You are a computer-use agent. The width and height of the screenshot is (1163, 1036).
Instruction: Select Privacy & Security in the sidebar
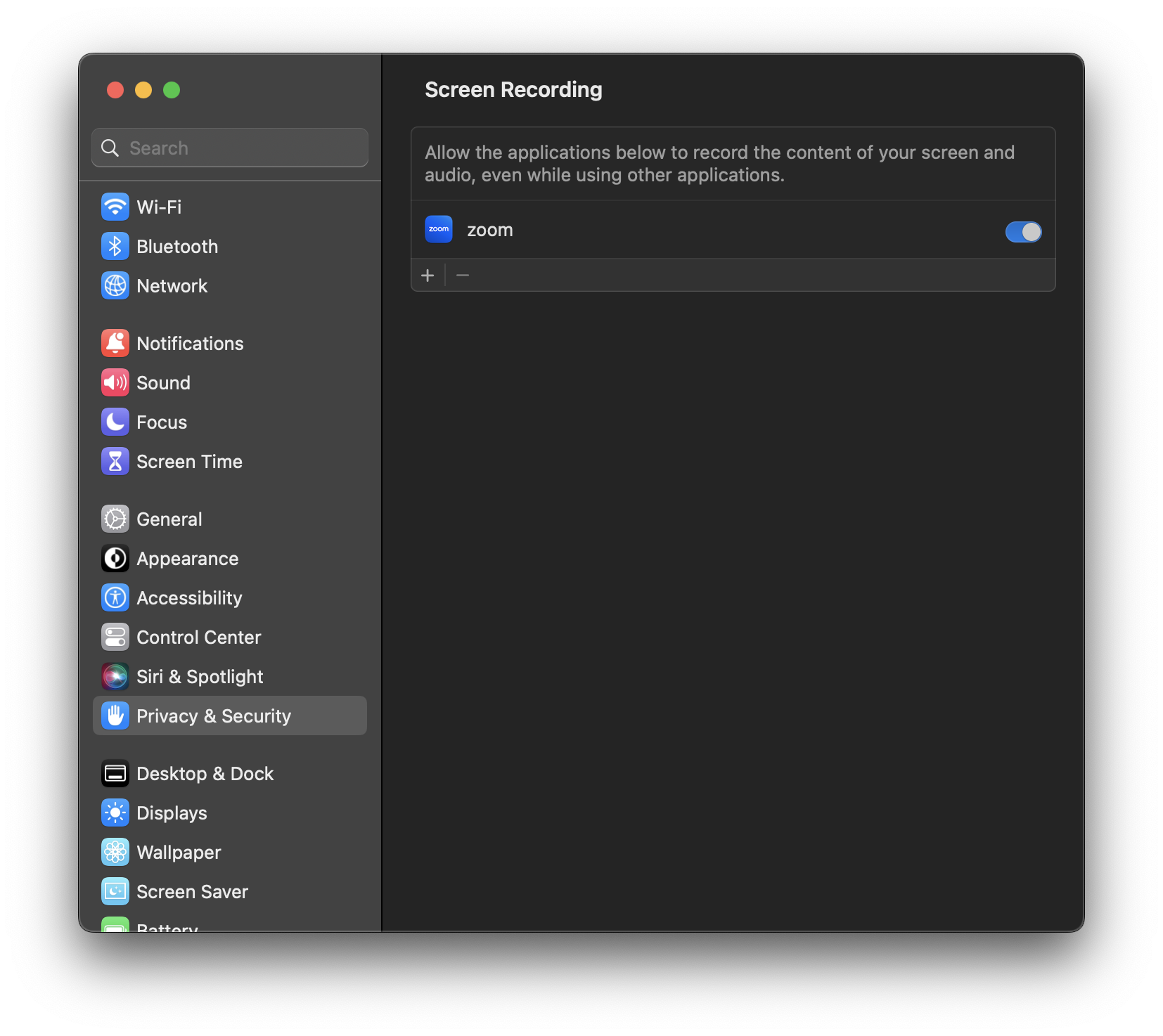point(214,716)
